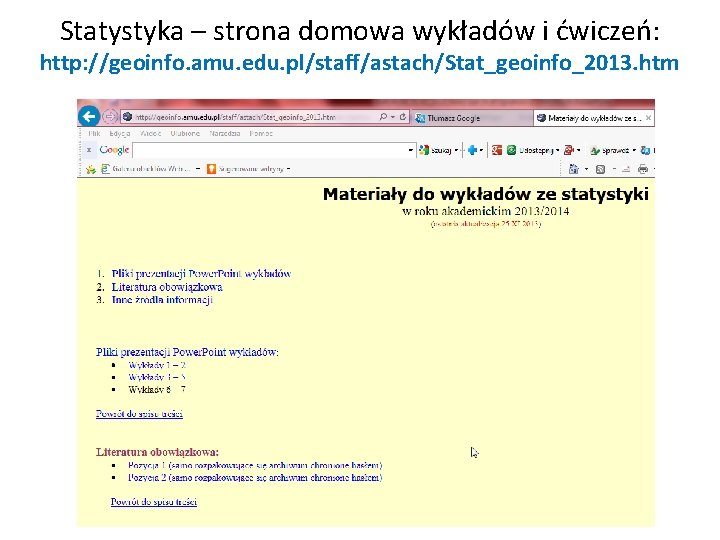
Task: Click the greyed Forward arrow button
Action: (109, 117)
